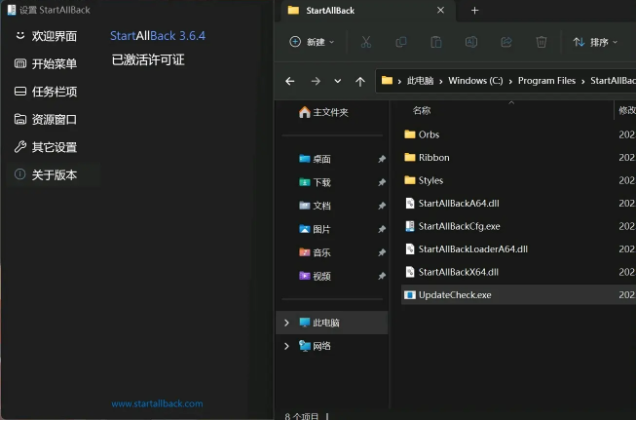Expand the 网络 tree node

click(286, 346)
